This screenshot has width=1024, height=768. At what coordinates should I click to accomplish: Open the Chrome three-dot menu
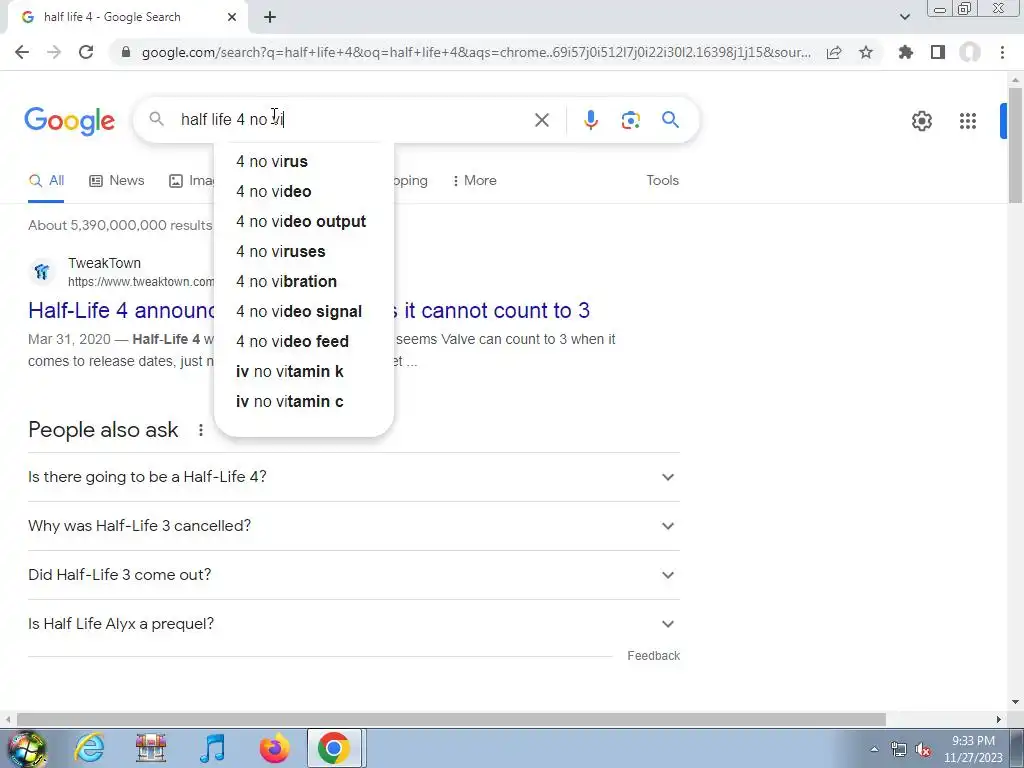point(1002,52)
